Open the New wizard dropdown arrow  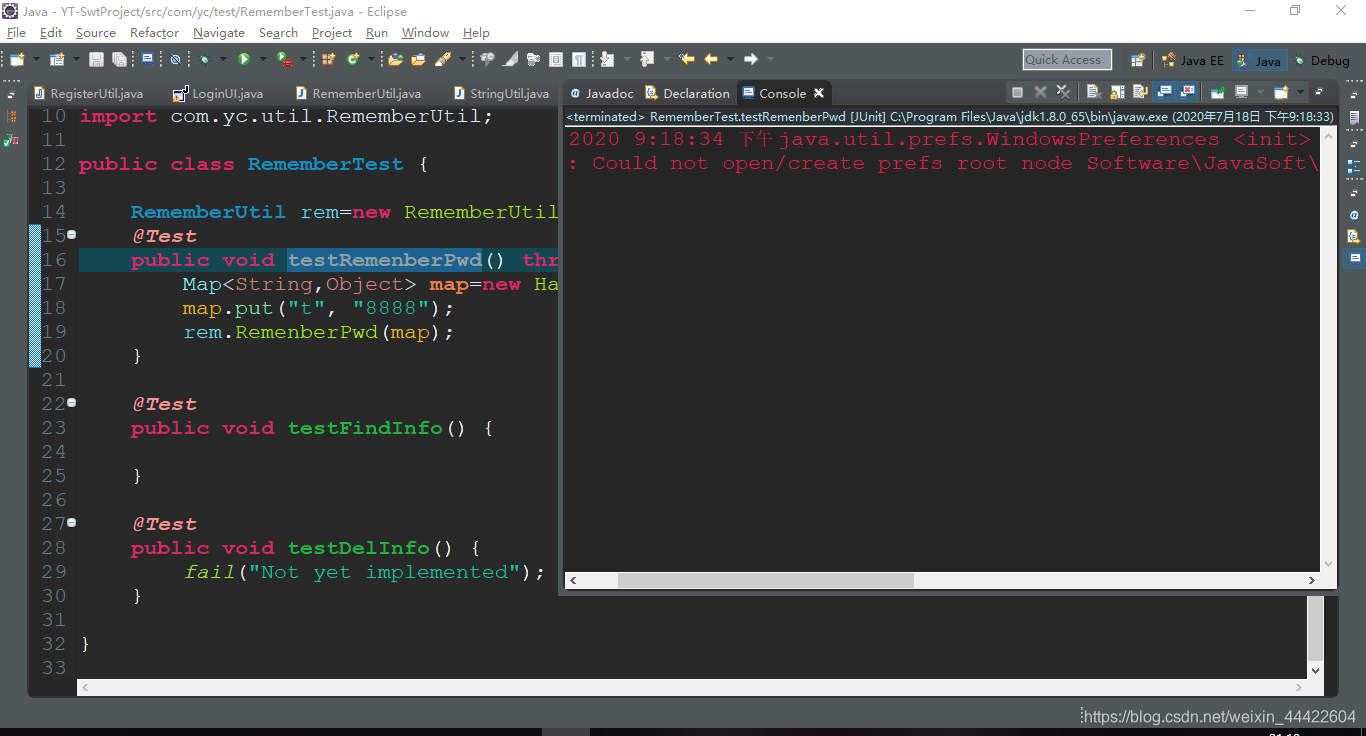pos(36,59)
